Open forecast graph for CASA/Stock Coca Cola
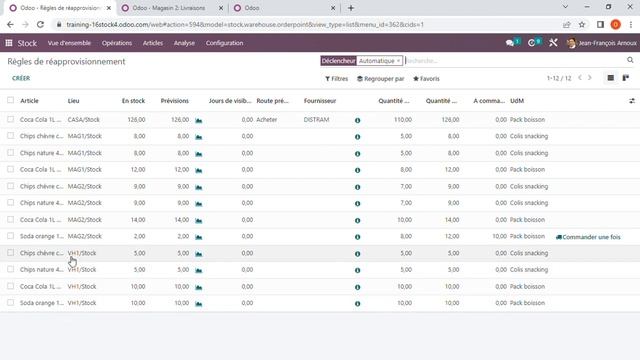640x360 pixels. [199, 120]
